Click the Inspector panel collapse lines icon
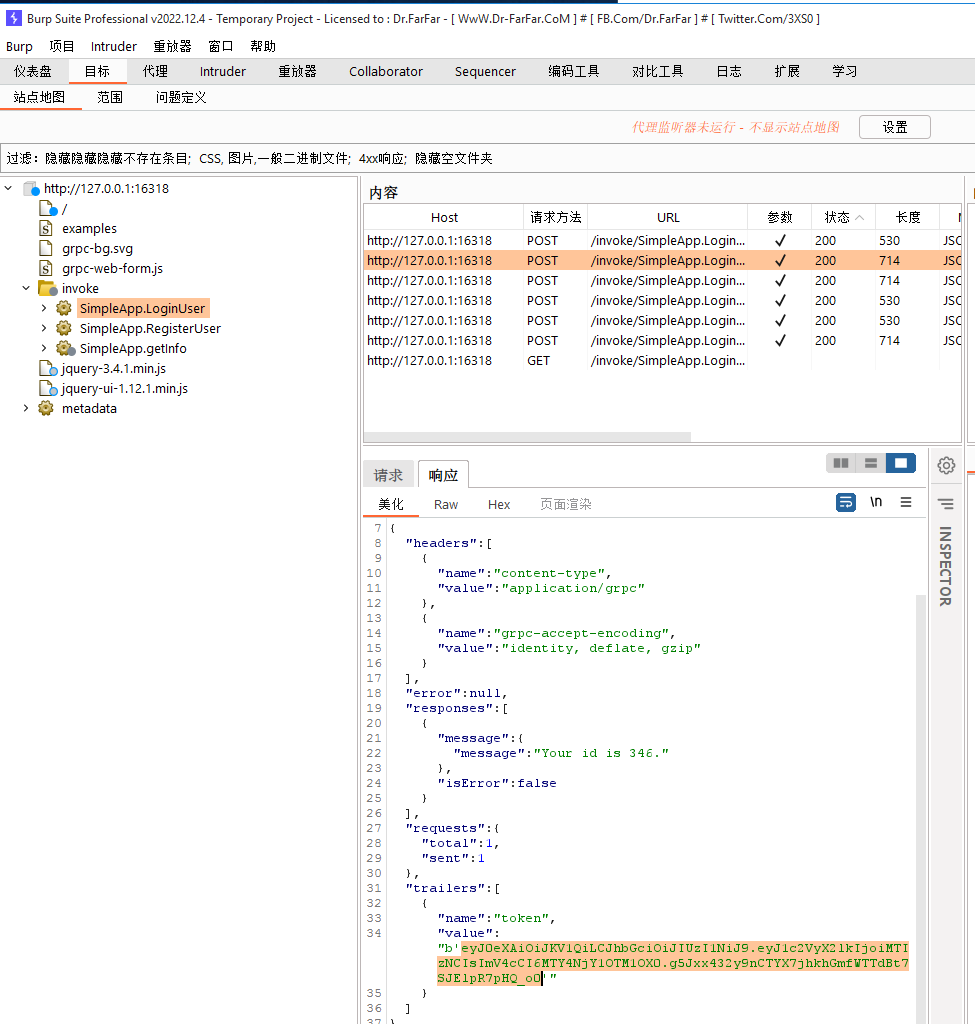The image size is (975, 1024). click(946, 504)
